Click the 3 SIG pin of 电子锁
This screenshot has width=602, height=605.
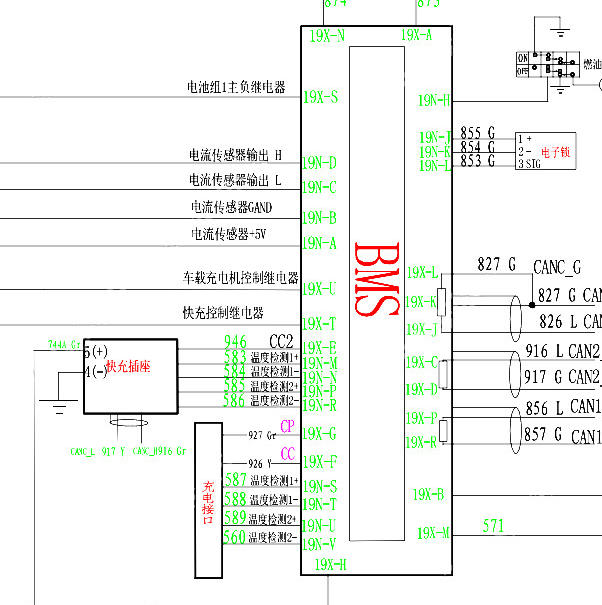[529, 164]
